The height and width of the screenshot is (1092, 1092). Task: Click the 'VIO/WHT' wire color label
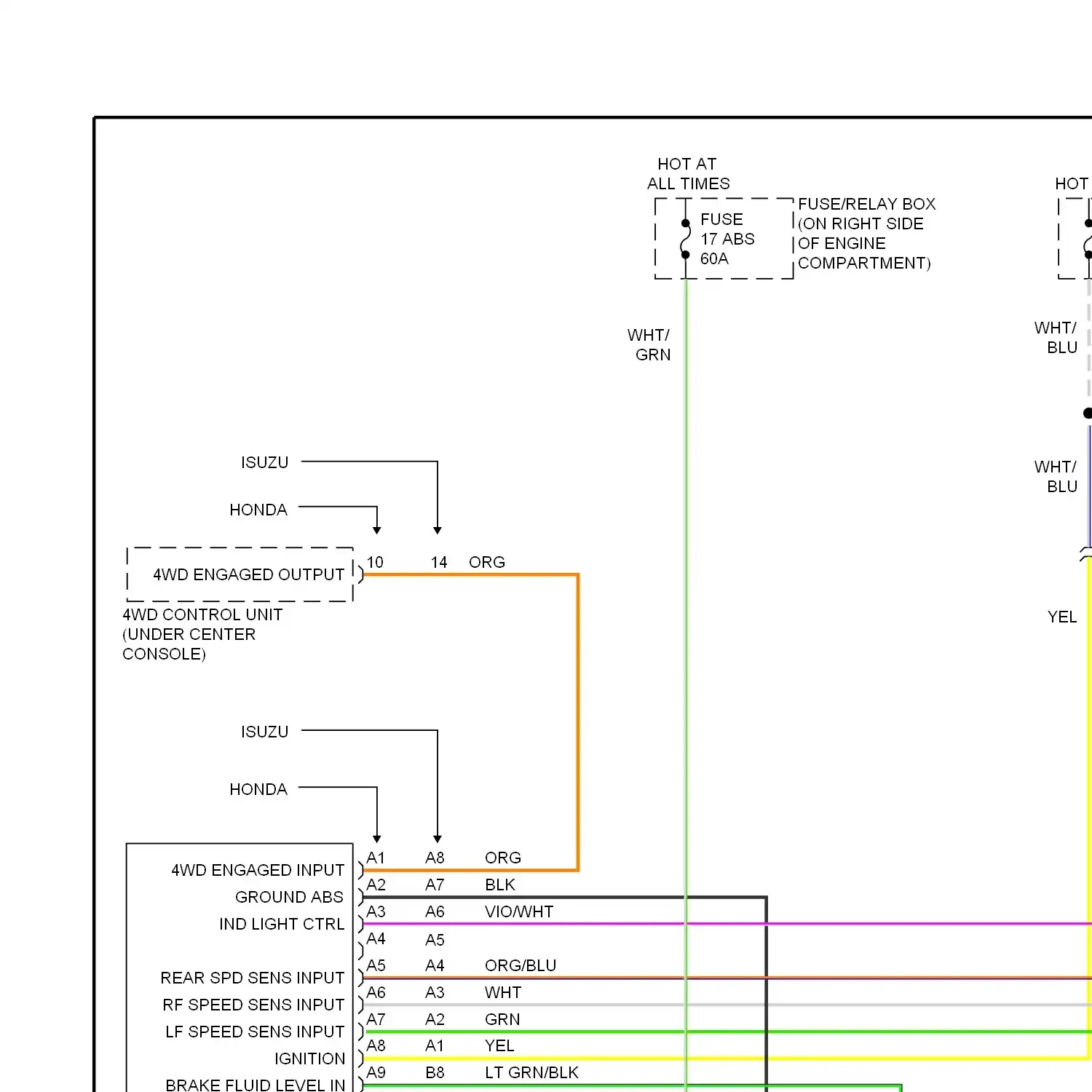(519, 911)
